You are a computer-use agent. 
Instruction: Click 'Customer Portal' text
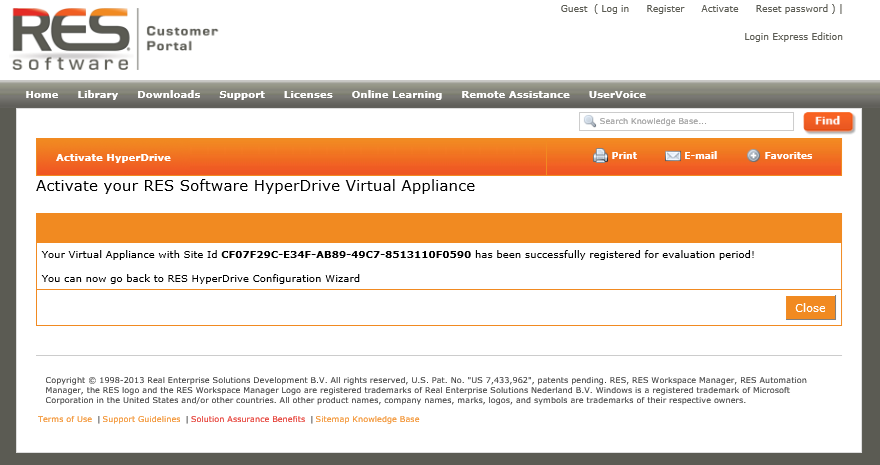coord(182,39)
